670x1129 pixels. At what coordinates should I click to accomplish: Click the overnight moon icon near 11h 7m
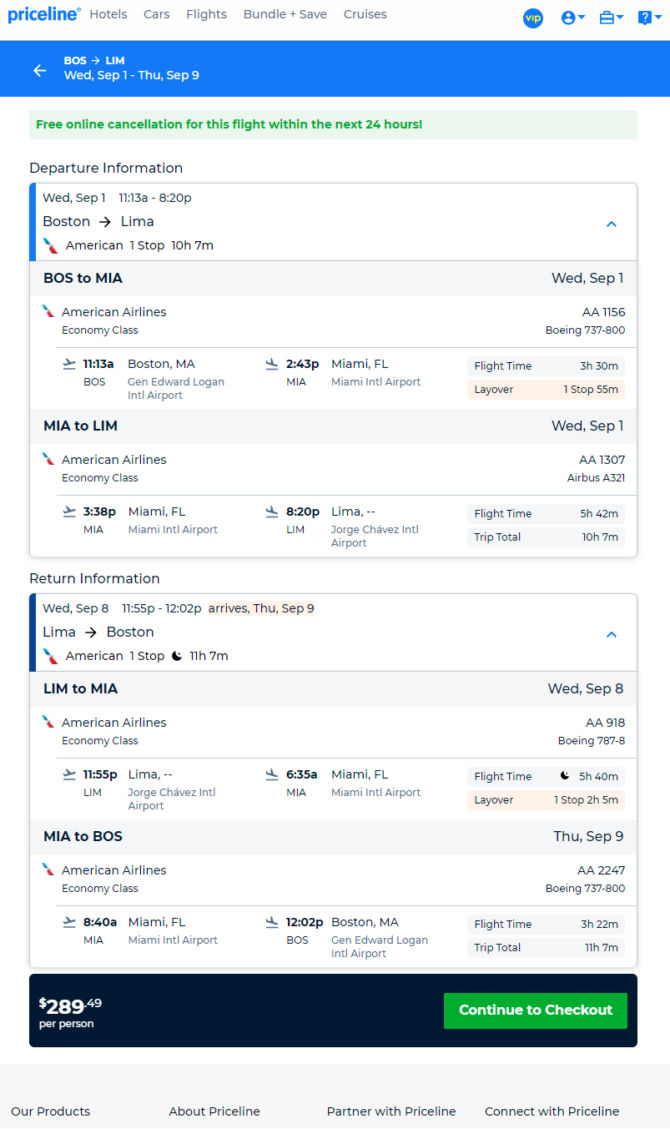click(176, 656)
